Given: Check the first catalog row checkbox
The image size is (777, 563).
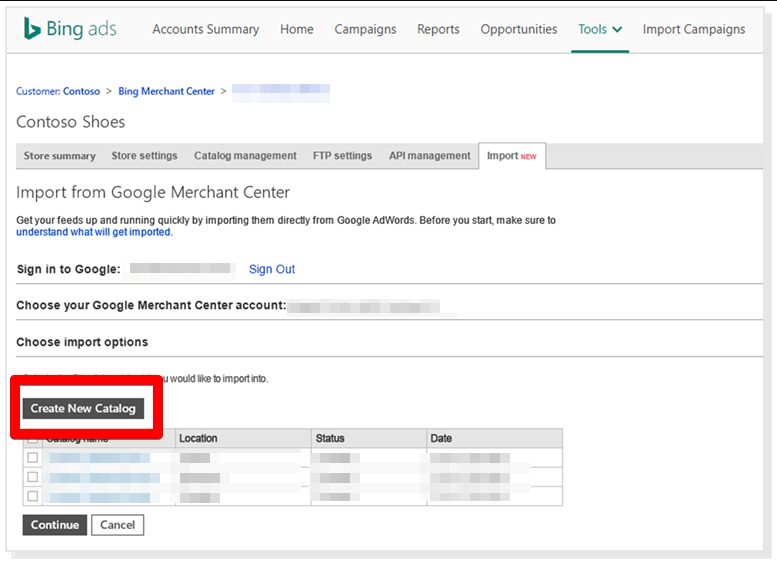Looking at the screenshot, I should click(33, 457).
